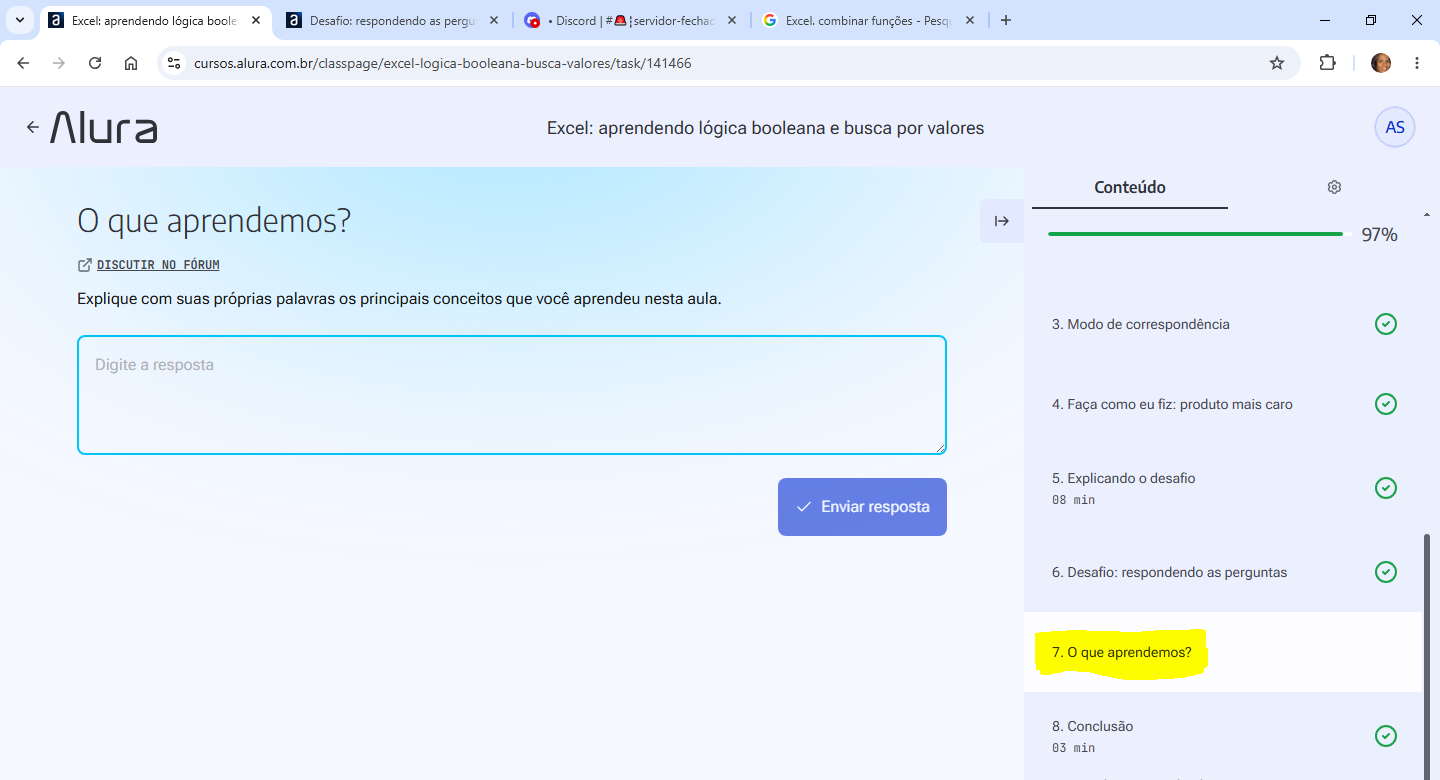The image size is (1440, 780).
Task: Go to the browser home page
Action: (x=131, y=63)
